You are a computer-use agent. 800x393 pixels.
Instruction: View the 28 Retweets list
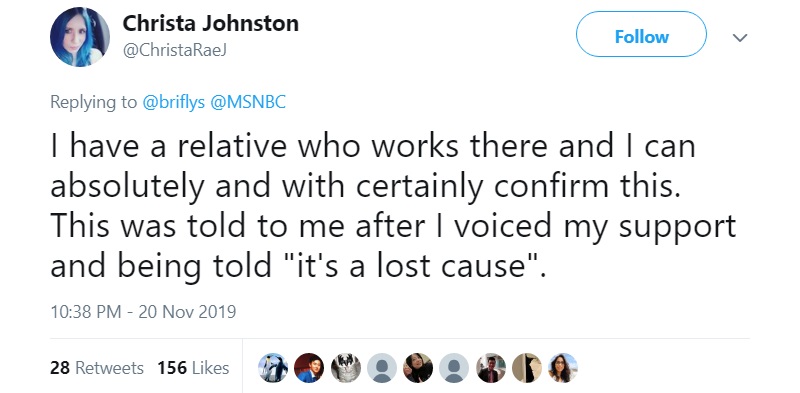97,367
